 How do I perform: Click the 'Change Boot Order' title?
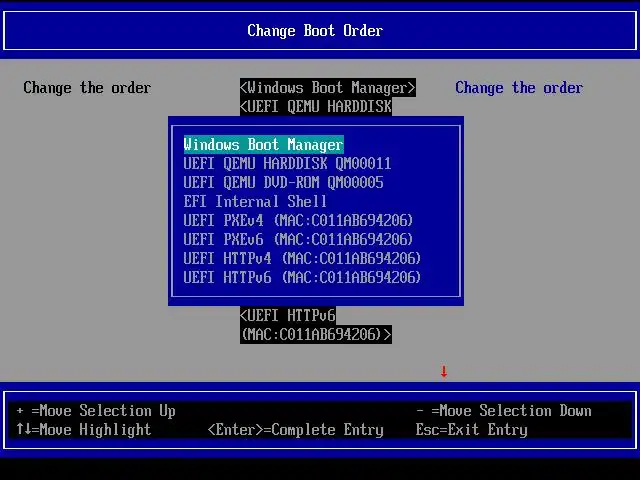click(315, 31)
